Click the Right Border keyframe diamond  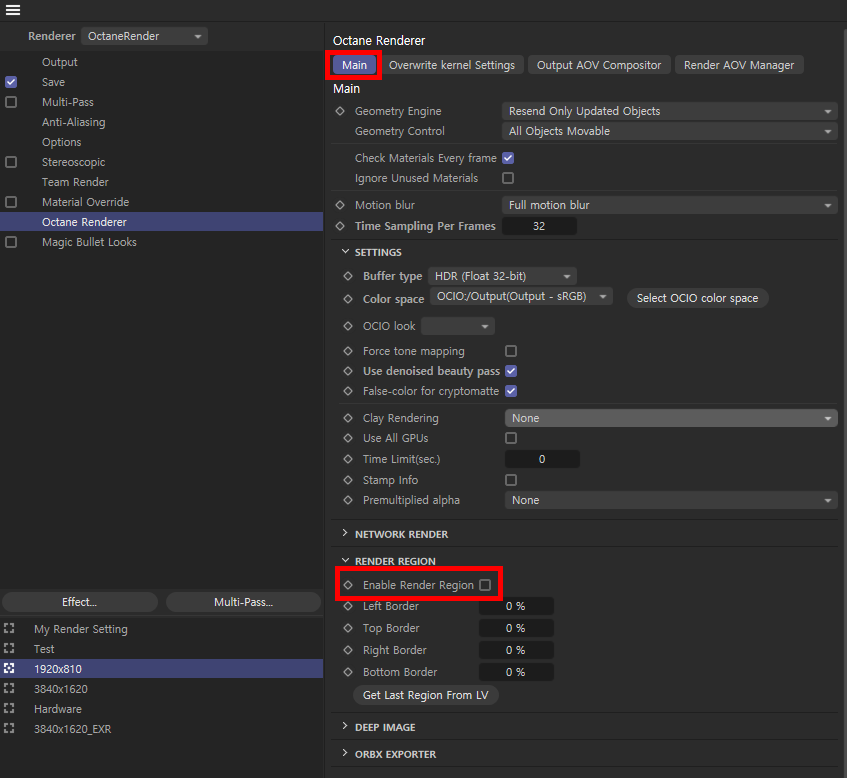(x=348, y=650)
